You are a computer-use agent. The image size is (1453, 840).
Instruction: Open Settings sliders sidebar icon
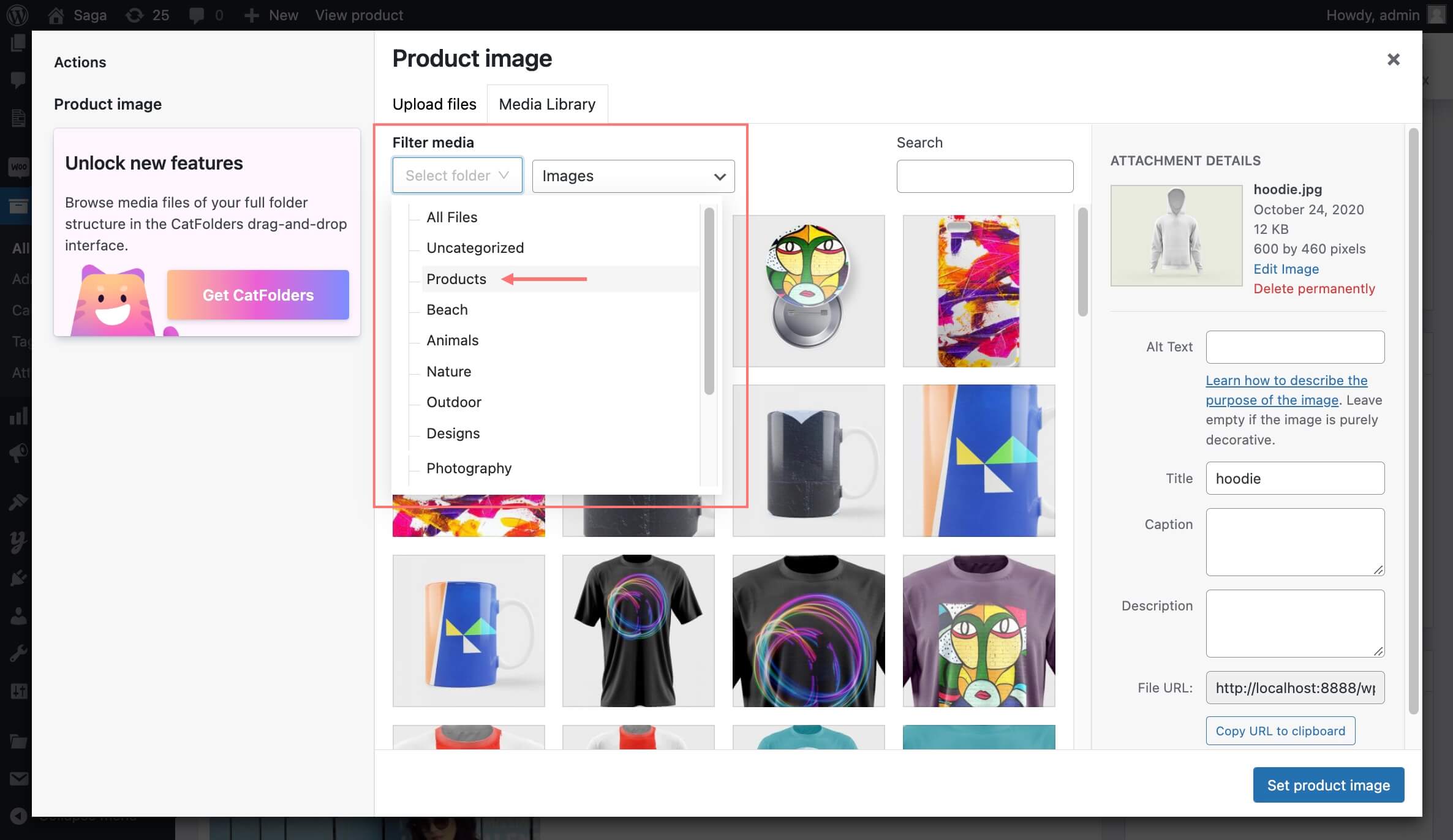point(18,691)
